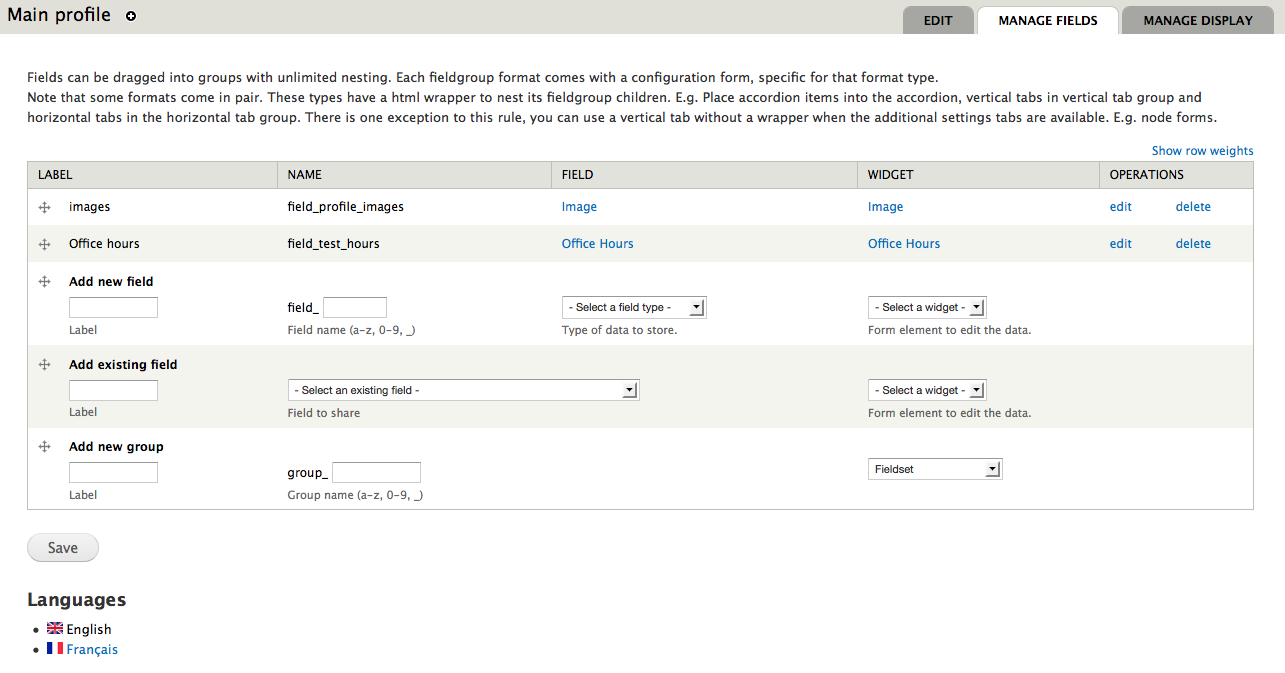1285x673 pixels.
Task: Click the Add new field drag handle
Action: pos(44,282)
